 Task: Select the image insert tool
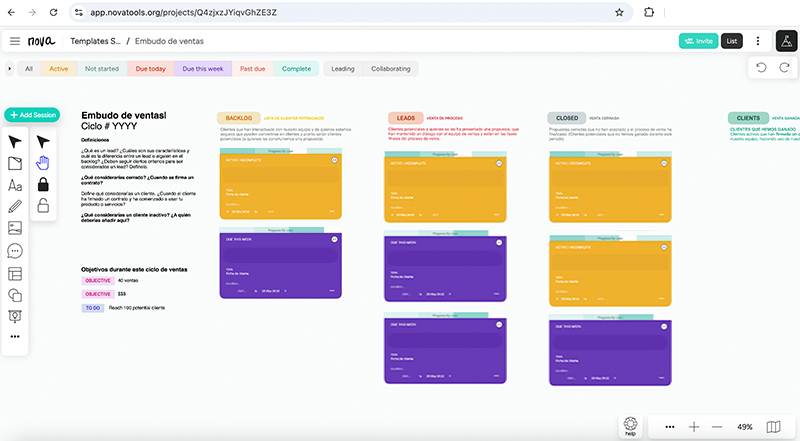[15, 228]
